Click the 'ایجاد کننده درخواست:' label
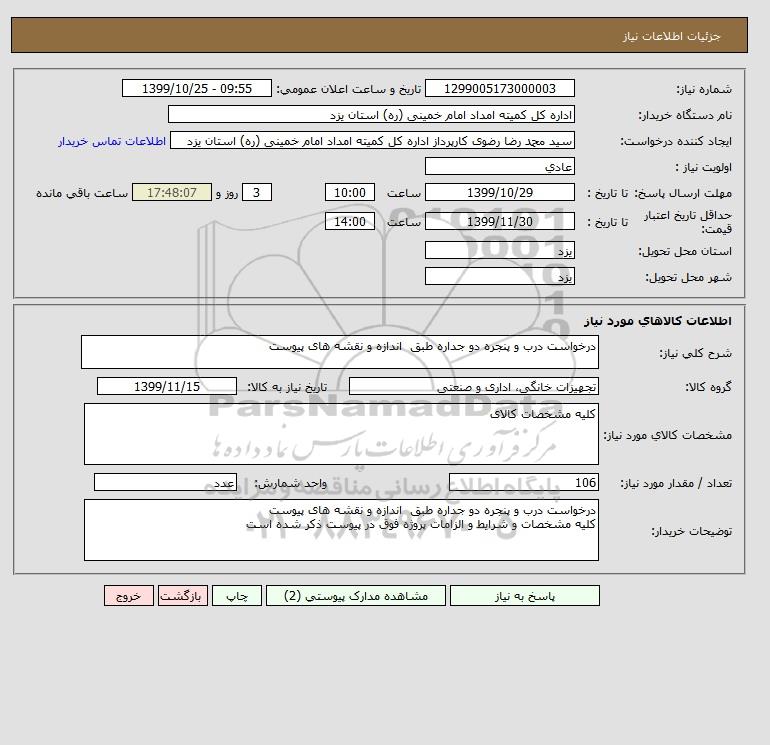Viewport: 770px width, 745px height. [676, 141]
